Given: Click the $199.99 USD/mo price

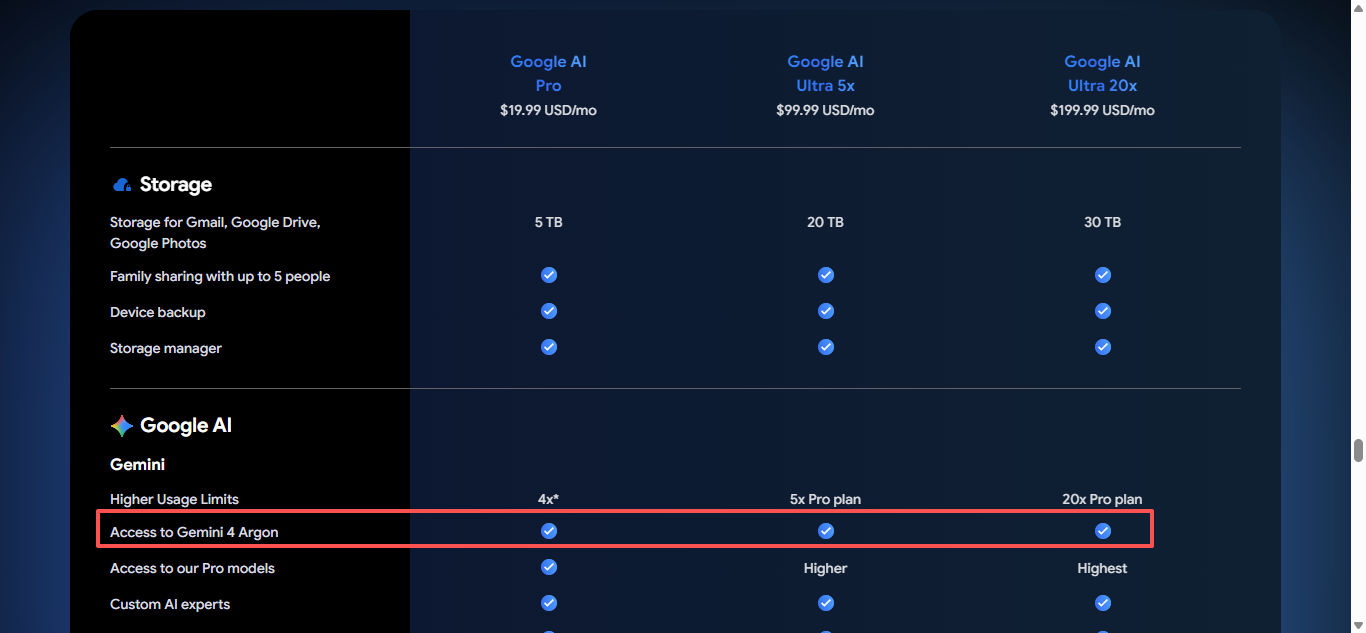Looking at the screenshot, I should tap(1103, 110).
